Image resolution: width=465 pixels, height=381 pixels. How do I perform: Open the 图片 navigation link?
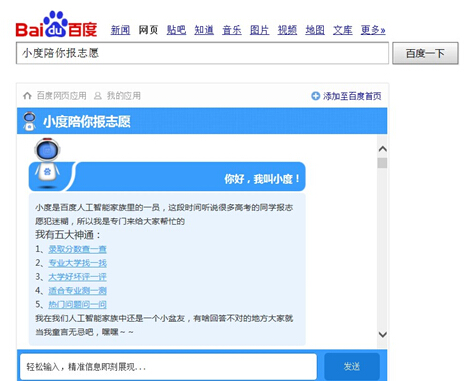click(x=259, y=30)
